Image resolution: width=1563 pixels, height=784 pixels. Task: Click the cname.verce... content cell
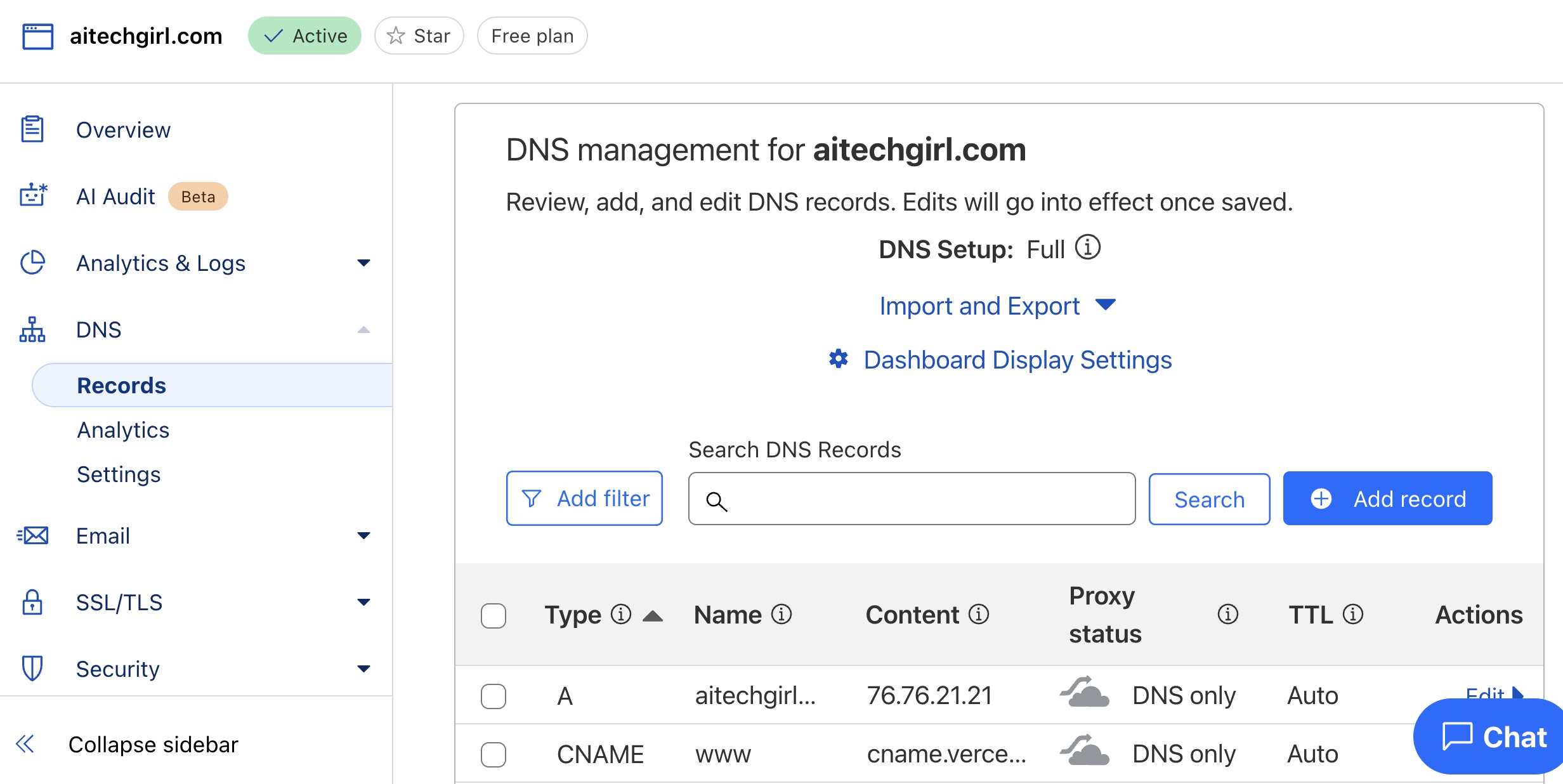click(x=946, y=754)
